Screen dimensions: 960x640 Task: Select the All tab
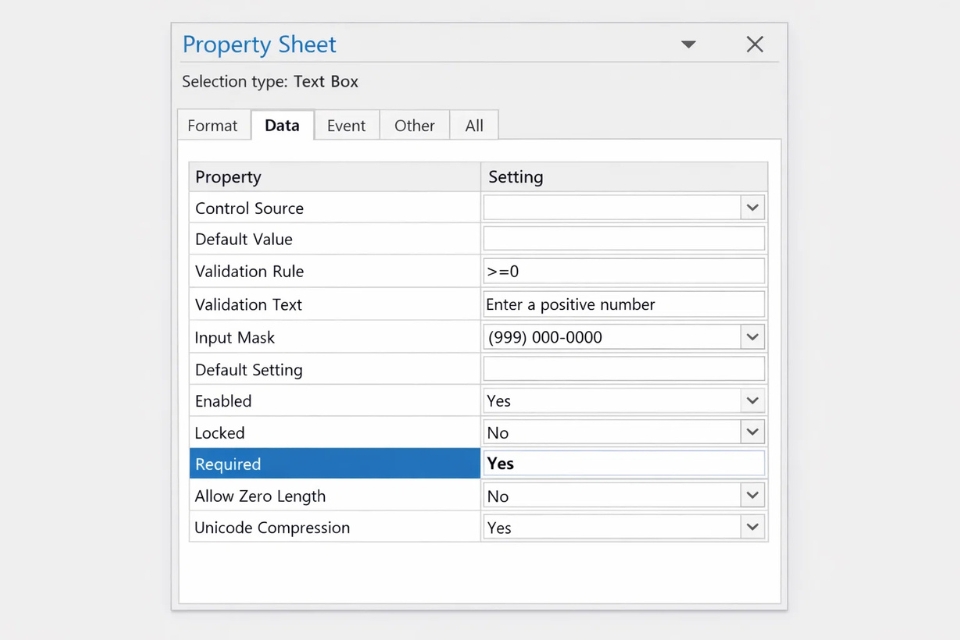474,126
